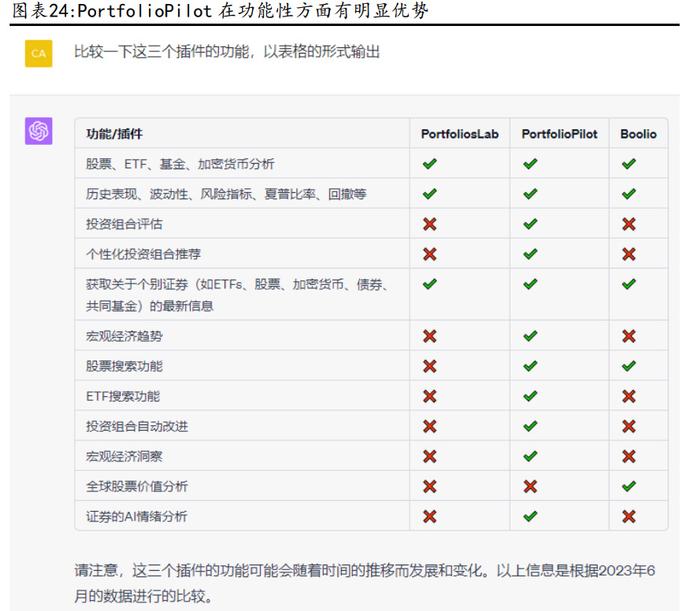
Task: Click PortfolioPilot checkmark for 宏观经济趋势
Action: tap(530, 336)
